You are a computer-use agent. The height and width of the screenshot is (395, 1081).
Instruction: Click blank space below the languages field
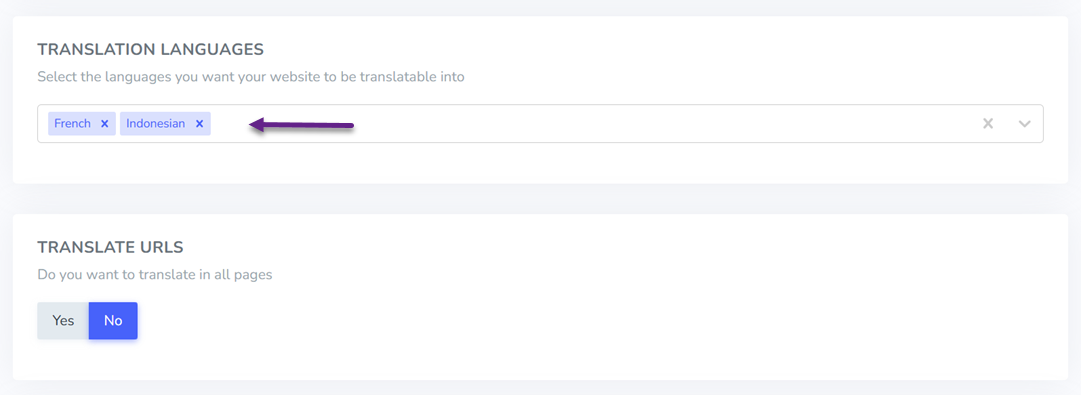point(540,163)
